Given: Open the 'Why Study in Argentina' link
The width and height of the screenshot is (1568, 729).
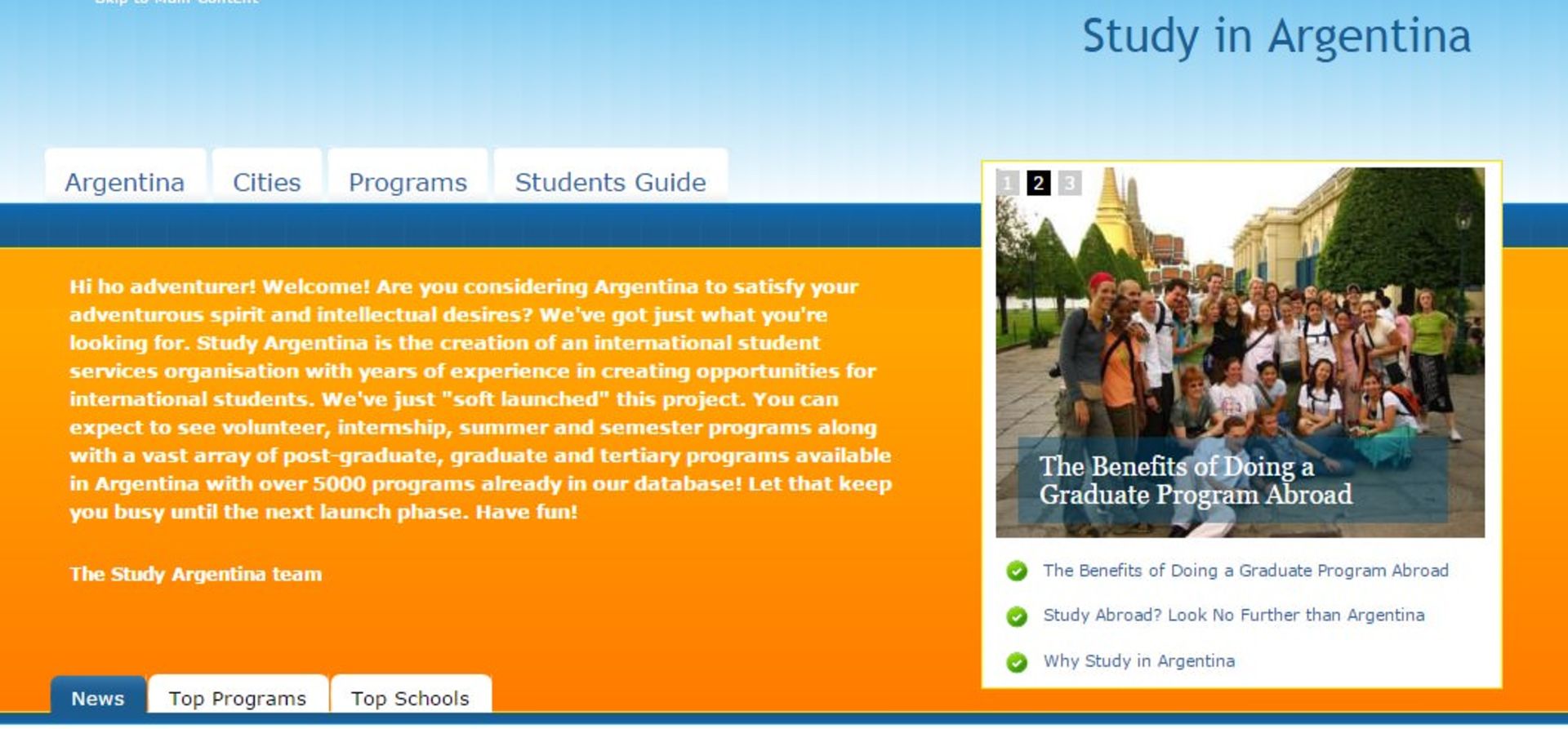Looking at the screenshot, I should coord(1138,660).
